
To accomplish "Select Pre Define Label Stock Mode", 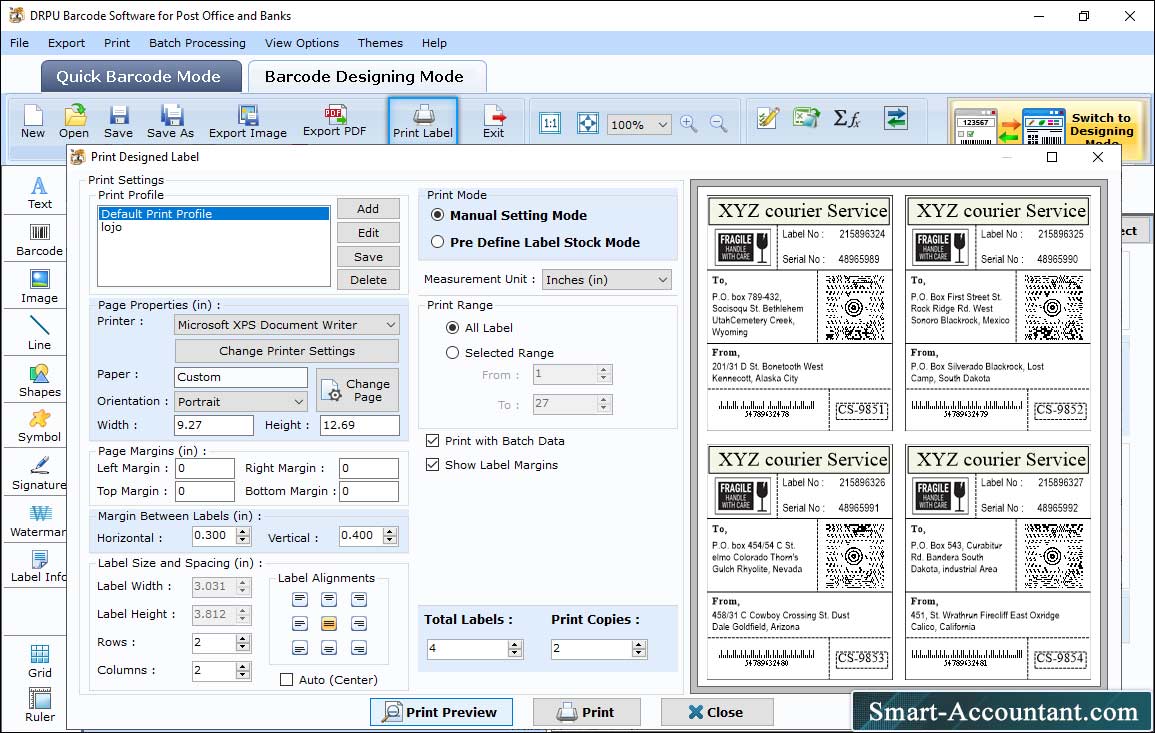I will [438, 242].
